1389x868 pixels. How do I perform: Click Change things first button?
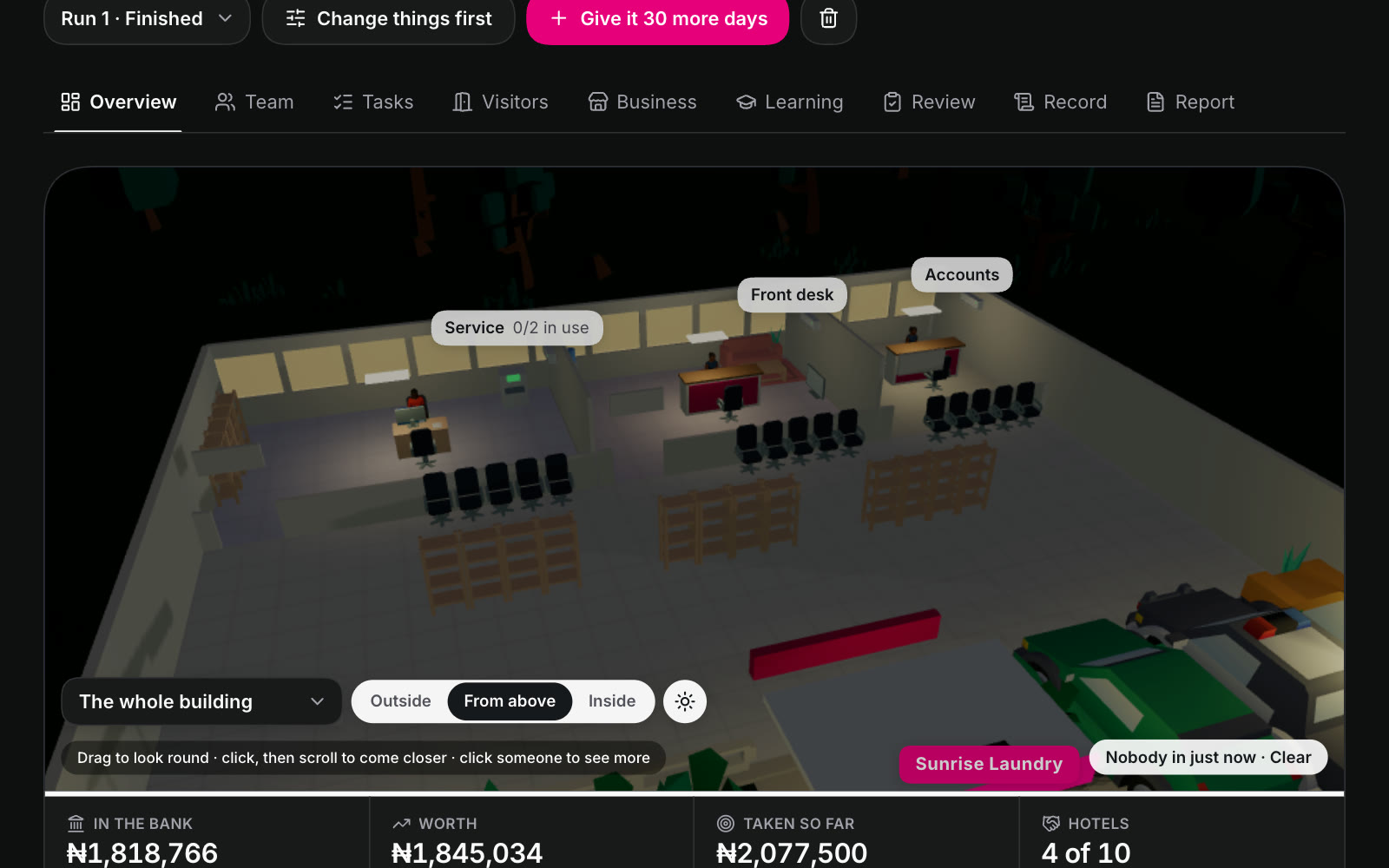(389, 18)
